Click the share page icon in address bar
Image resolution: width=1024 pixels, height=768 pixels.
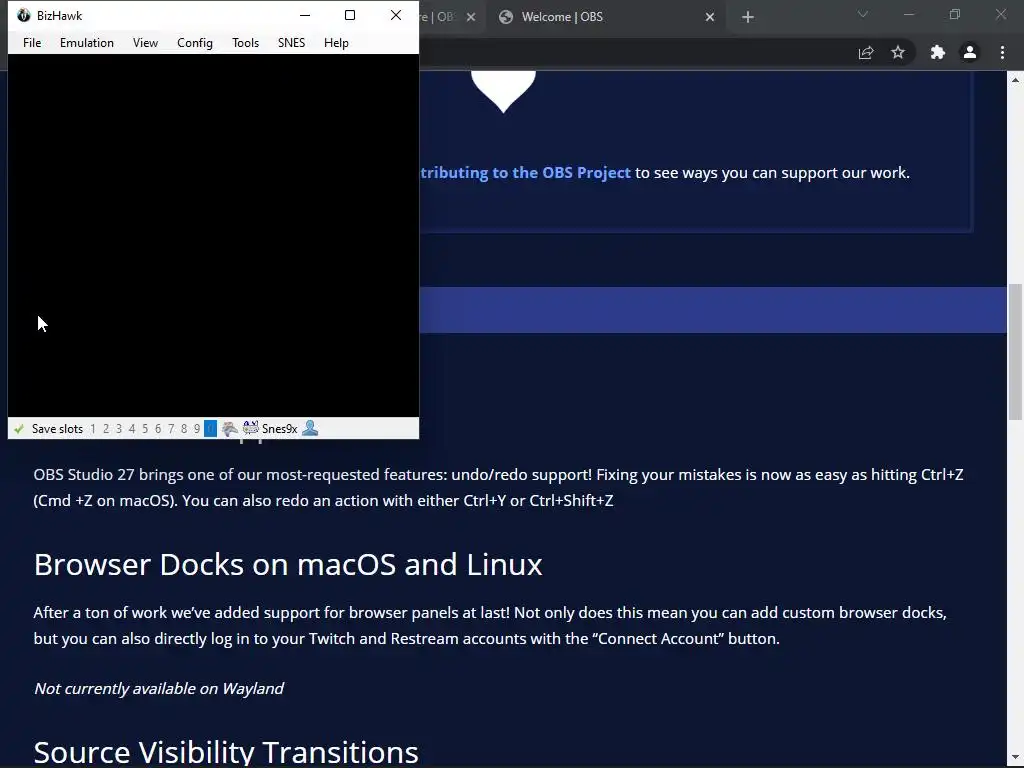[866, 53]
